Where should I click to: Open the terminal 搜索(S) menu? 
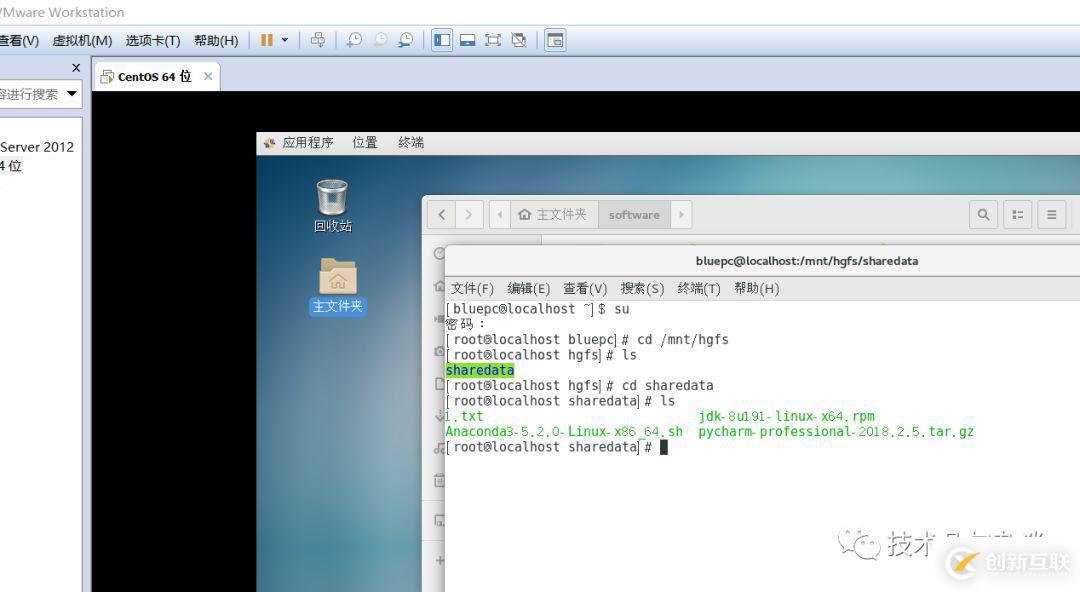[642, 288]
